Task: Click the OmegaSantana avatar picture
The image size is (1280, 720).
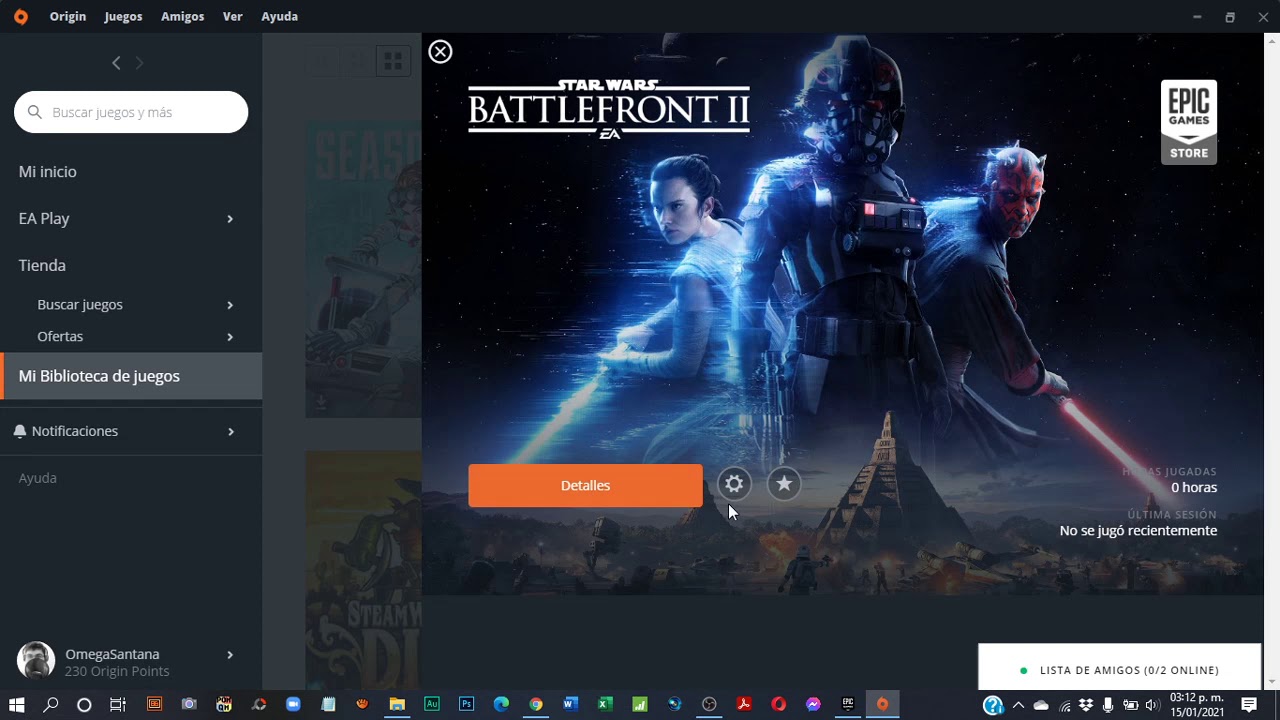Action: pyautogui.click(x=36, y=660)
